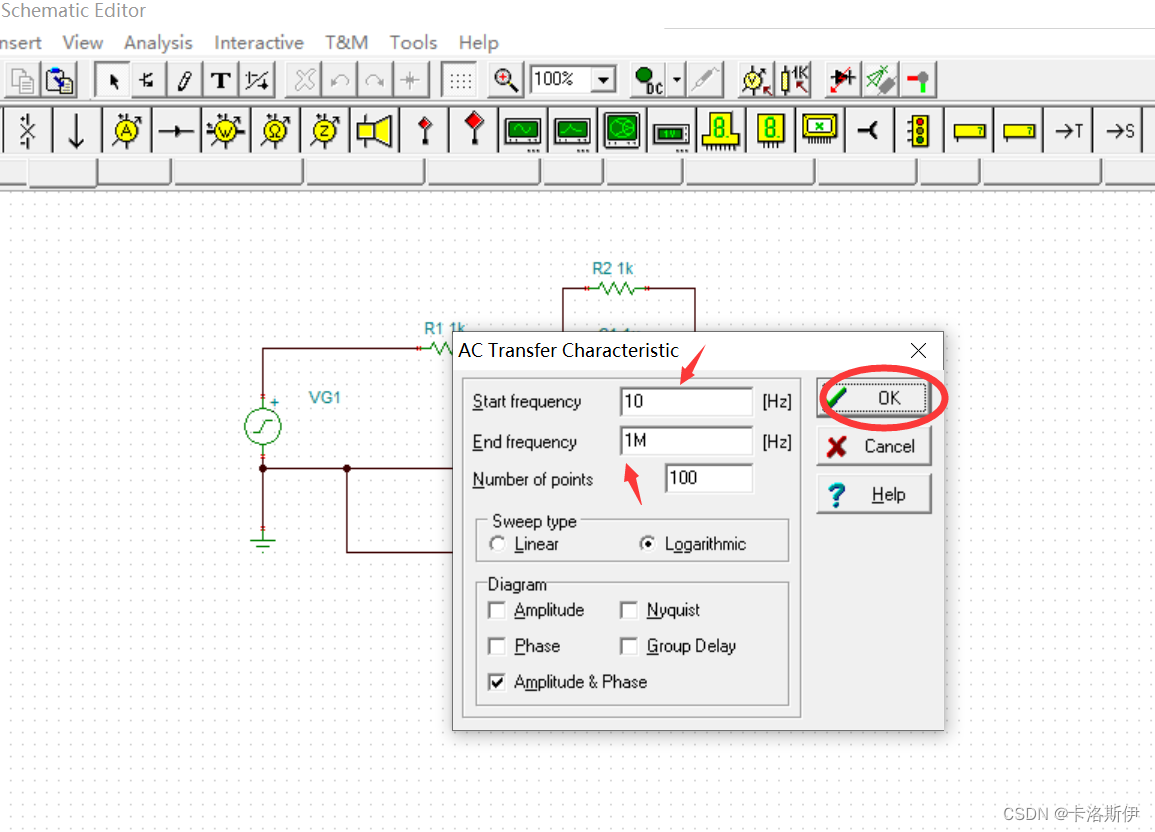This screenshot has height=832, width=1155.
Task: Click the End frequency input field
Action: click(687, 441)
